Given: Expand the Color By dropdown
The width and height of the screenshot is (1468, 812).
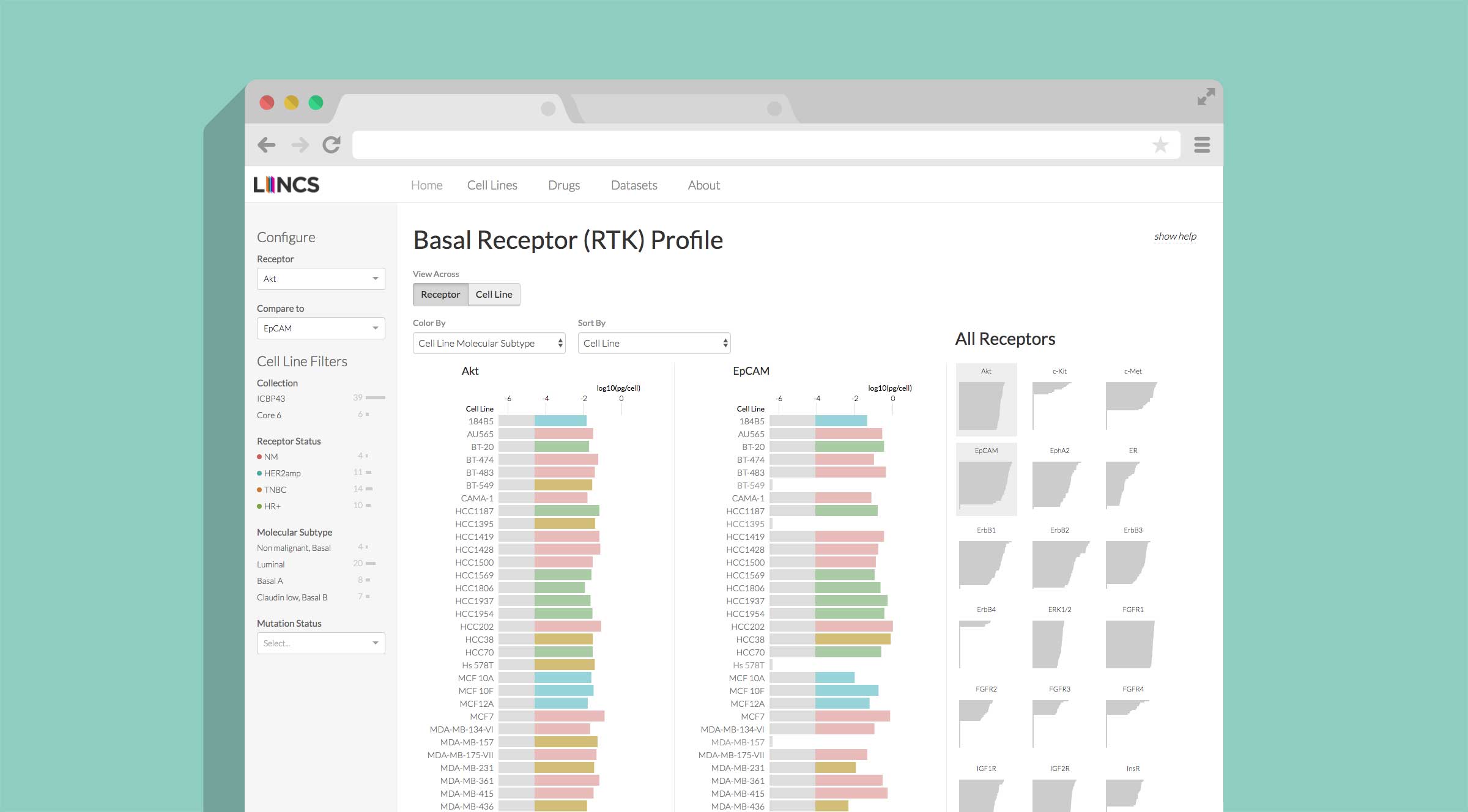Looking at the screenshot, I should coord(489,344).
